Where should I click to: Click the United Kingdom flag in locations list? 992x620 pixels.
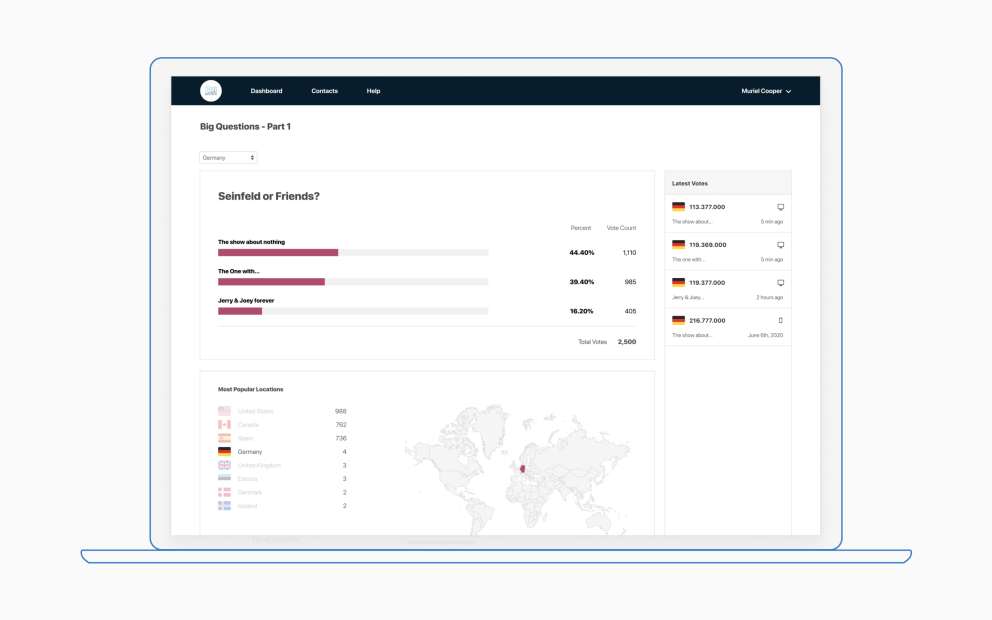[x=224, y=465]
